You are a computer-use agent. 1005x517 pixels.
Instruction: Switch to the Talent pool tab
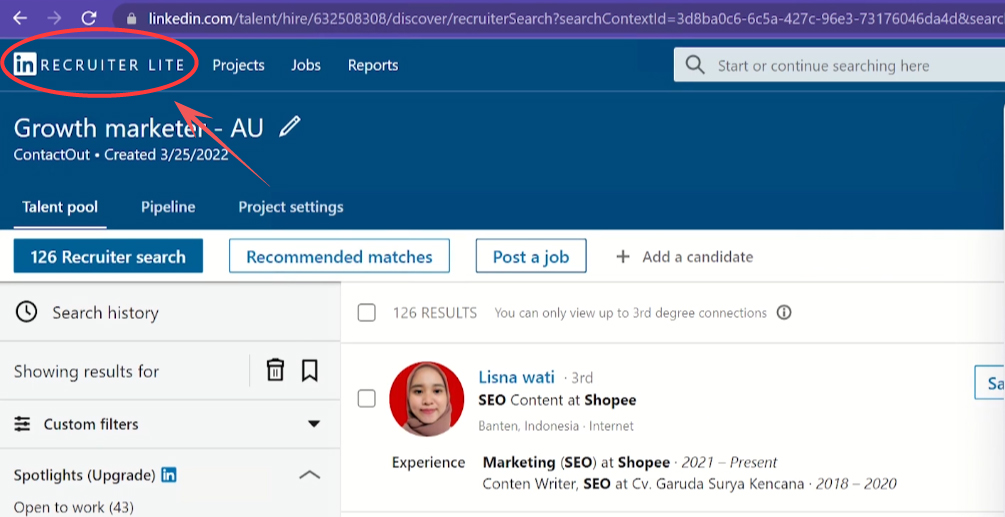coord(60,207)
